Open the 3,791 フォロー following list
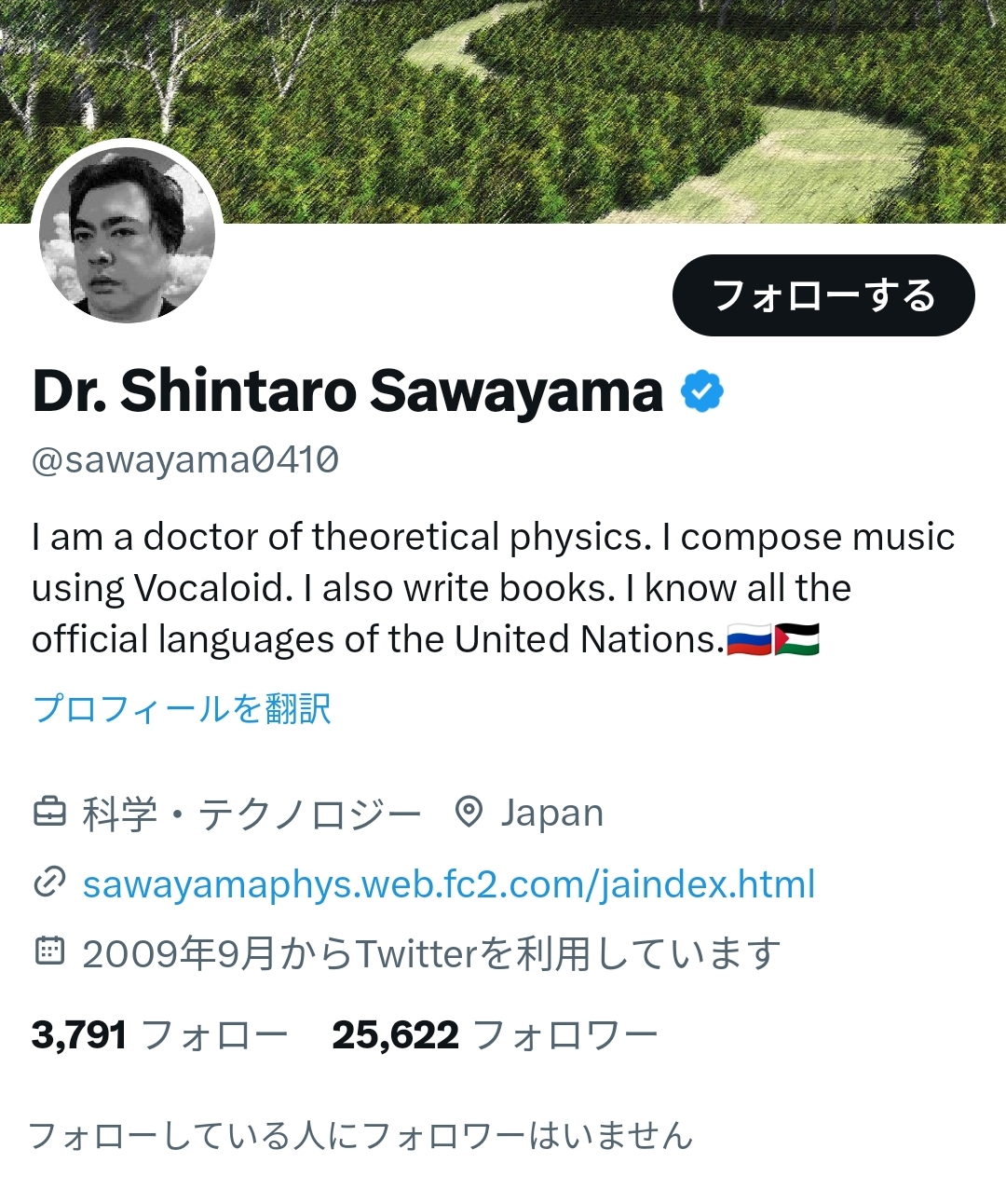The image size is (1006, 1204). (x=159, y=1035)
